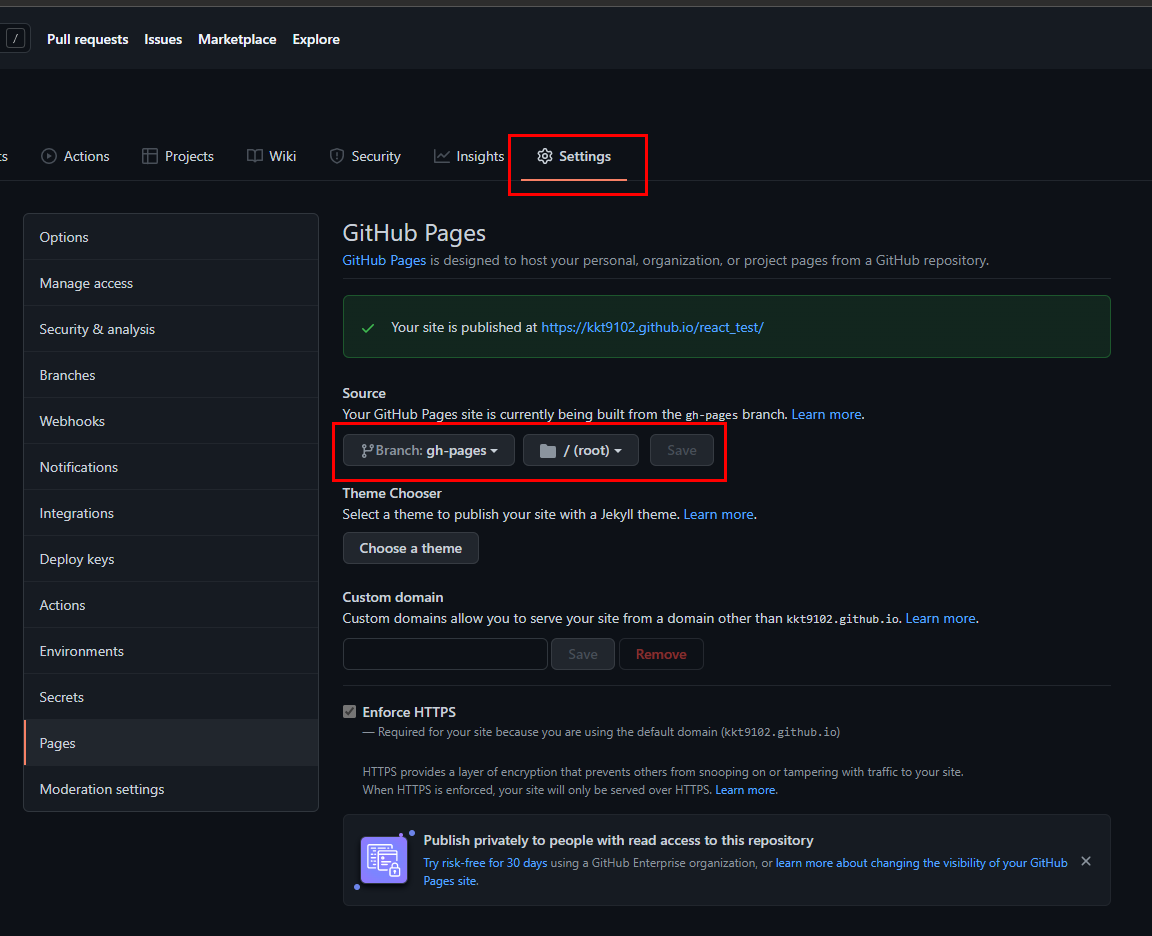Viewport: 1152px width, 936px height.
Task: Click the Settings gear icon
Action: pyautogui.click(x=544, y=156)
